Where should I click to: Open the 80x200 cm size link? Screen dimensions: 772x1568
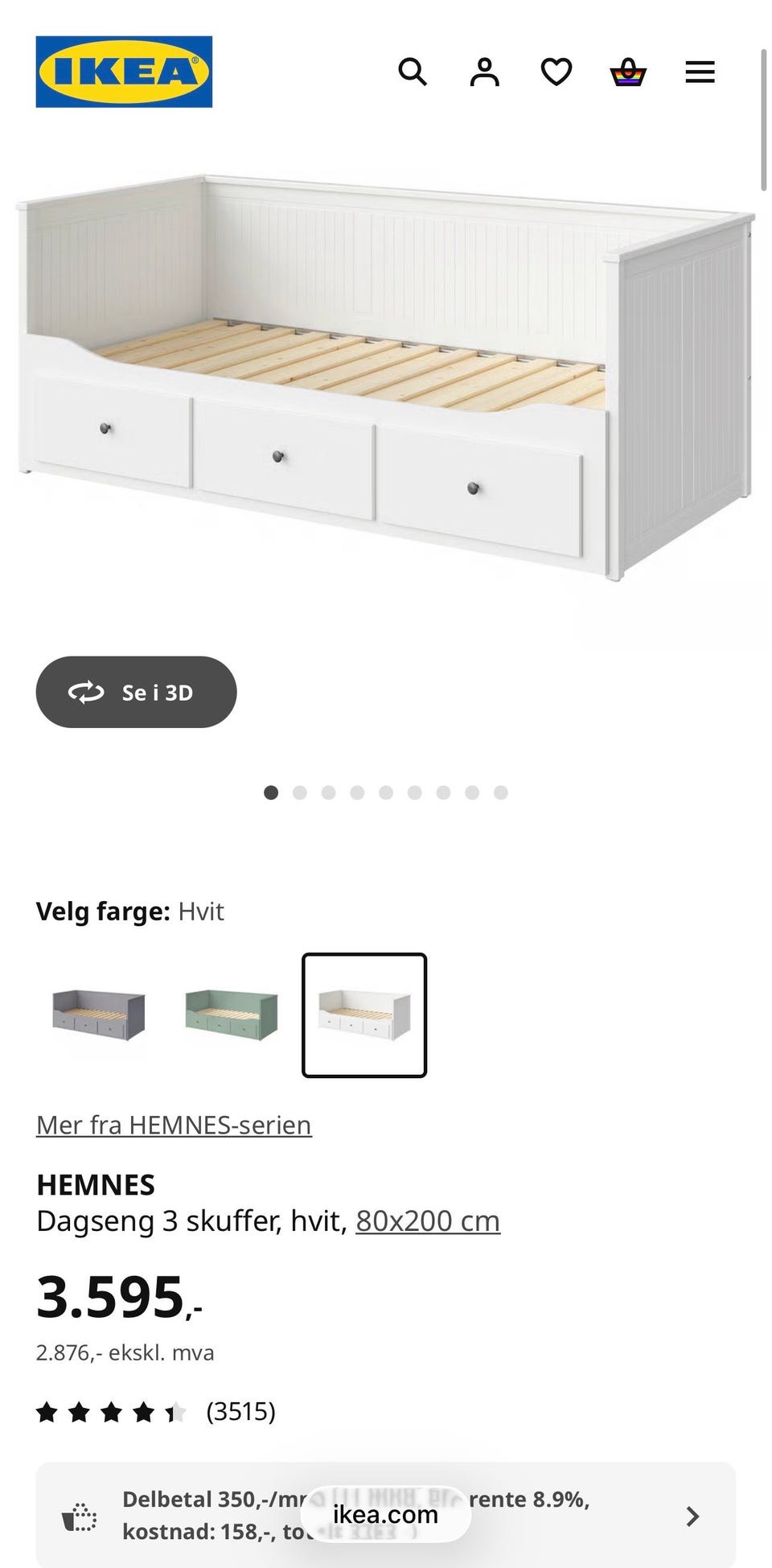pos(428,1220)
